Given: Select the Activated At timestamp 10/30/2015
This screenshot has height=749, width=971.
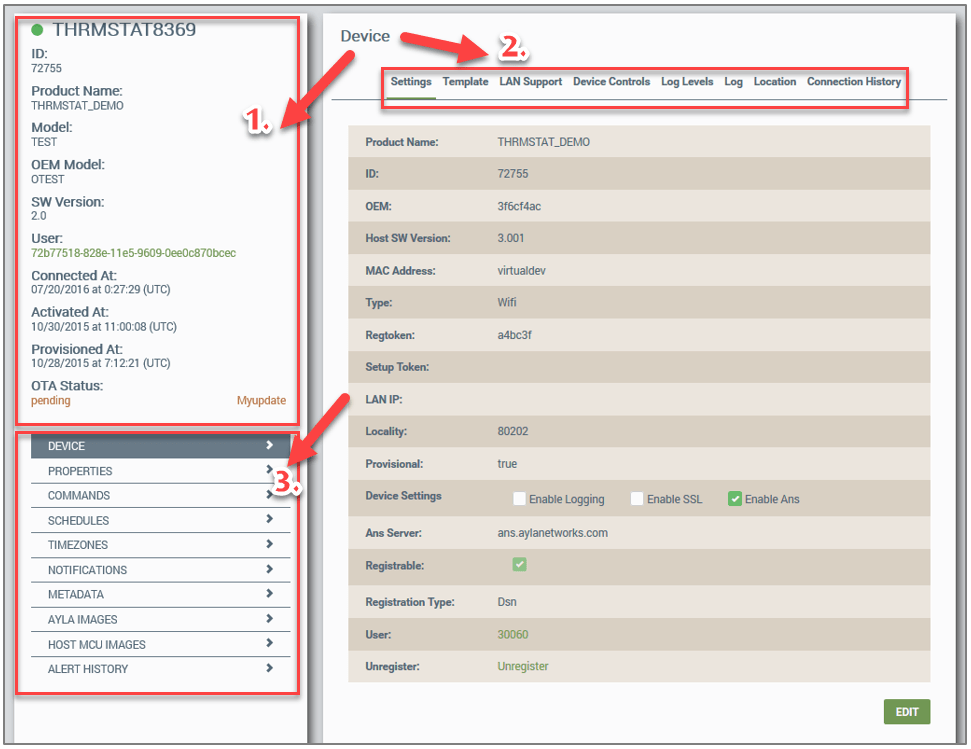Looking at the screenshot, I should tap(103, 327).
